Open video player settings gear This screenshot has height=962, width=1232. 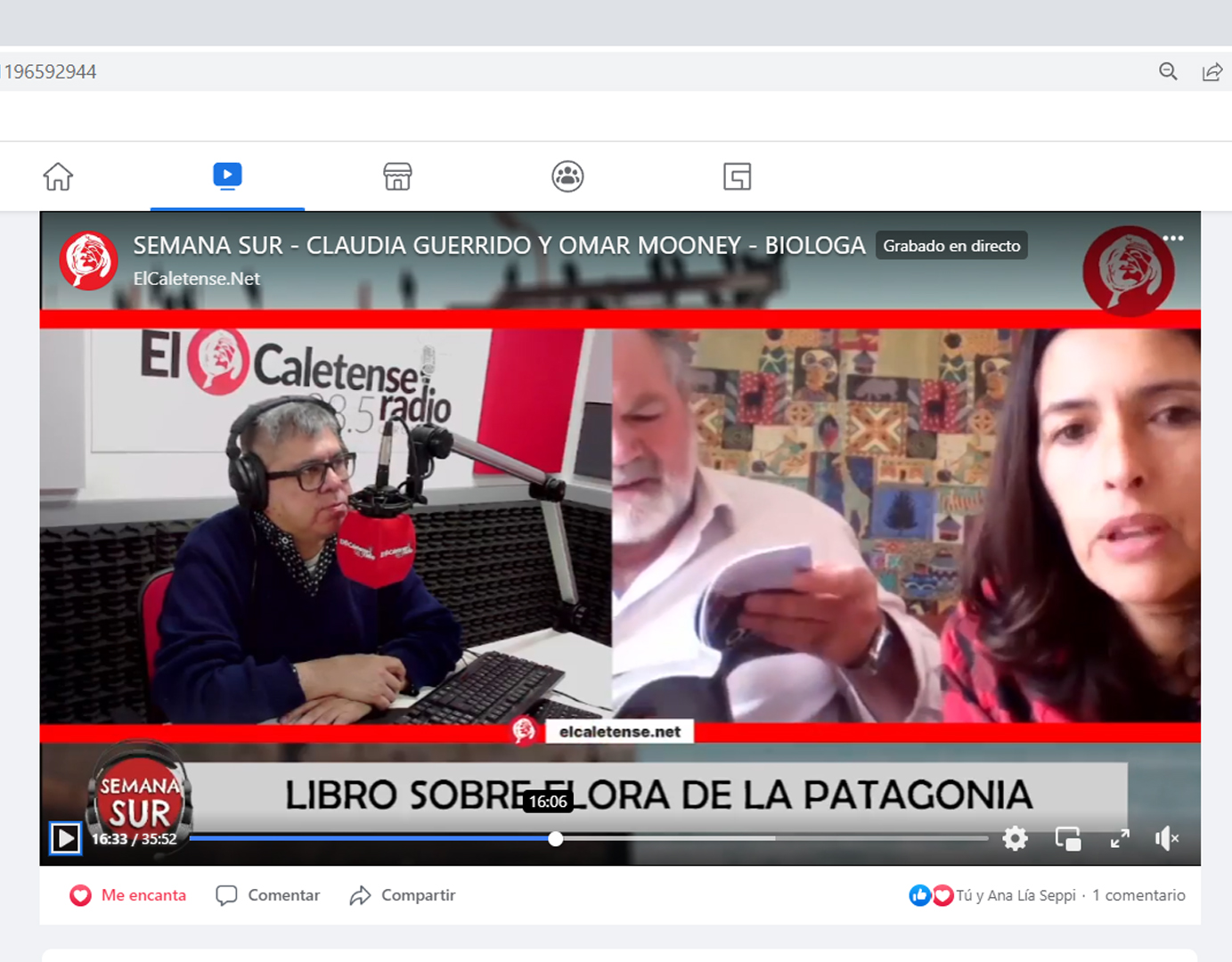point(1015,838)
